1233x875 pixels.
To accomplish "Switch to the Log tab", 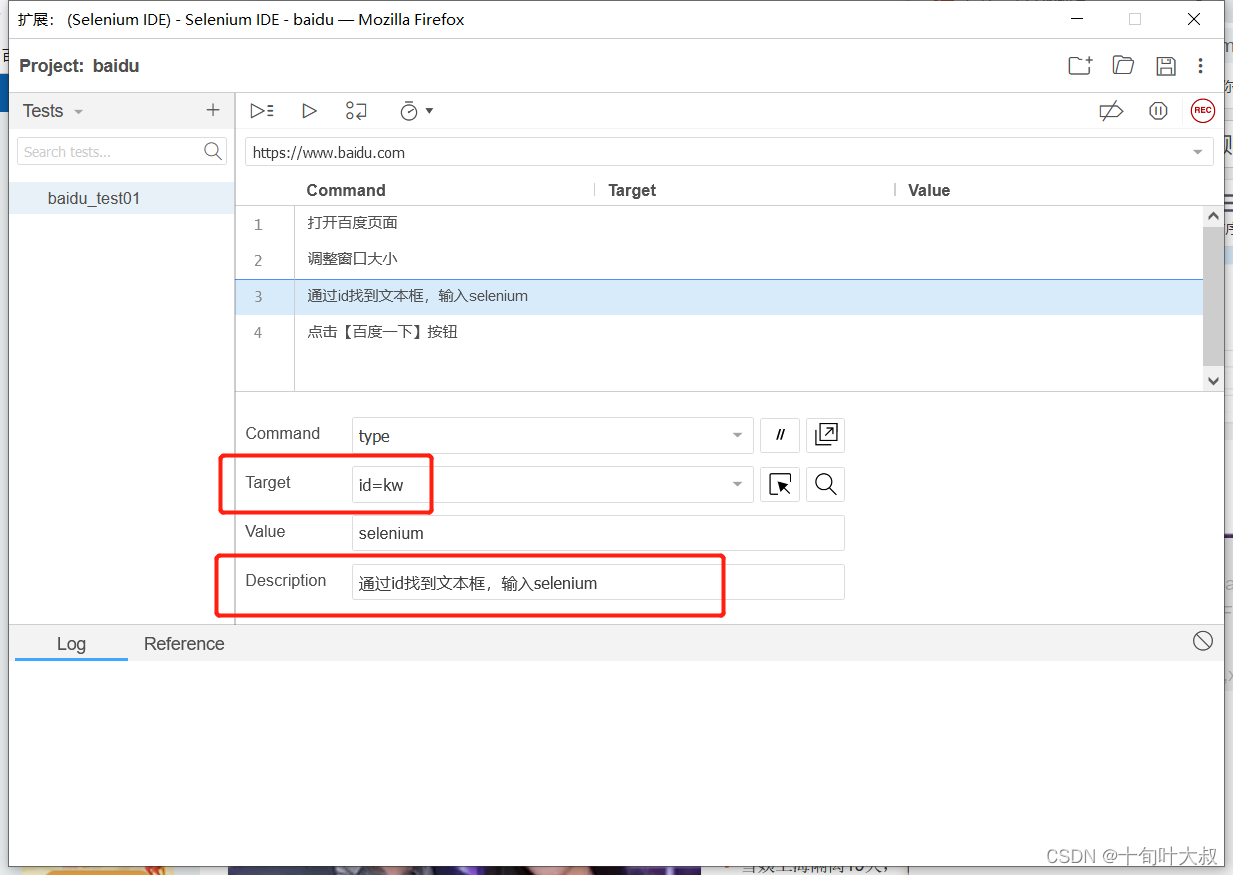I will pos(71,644).
